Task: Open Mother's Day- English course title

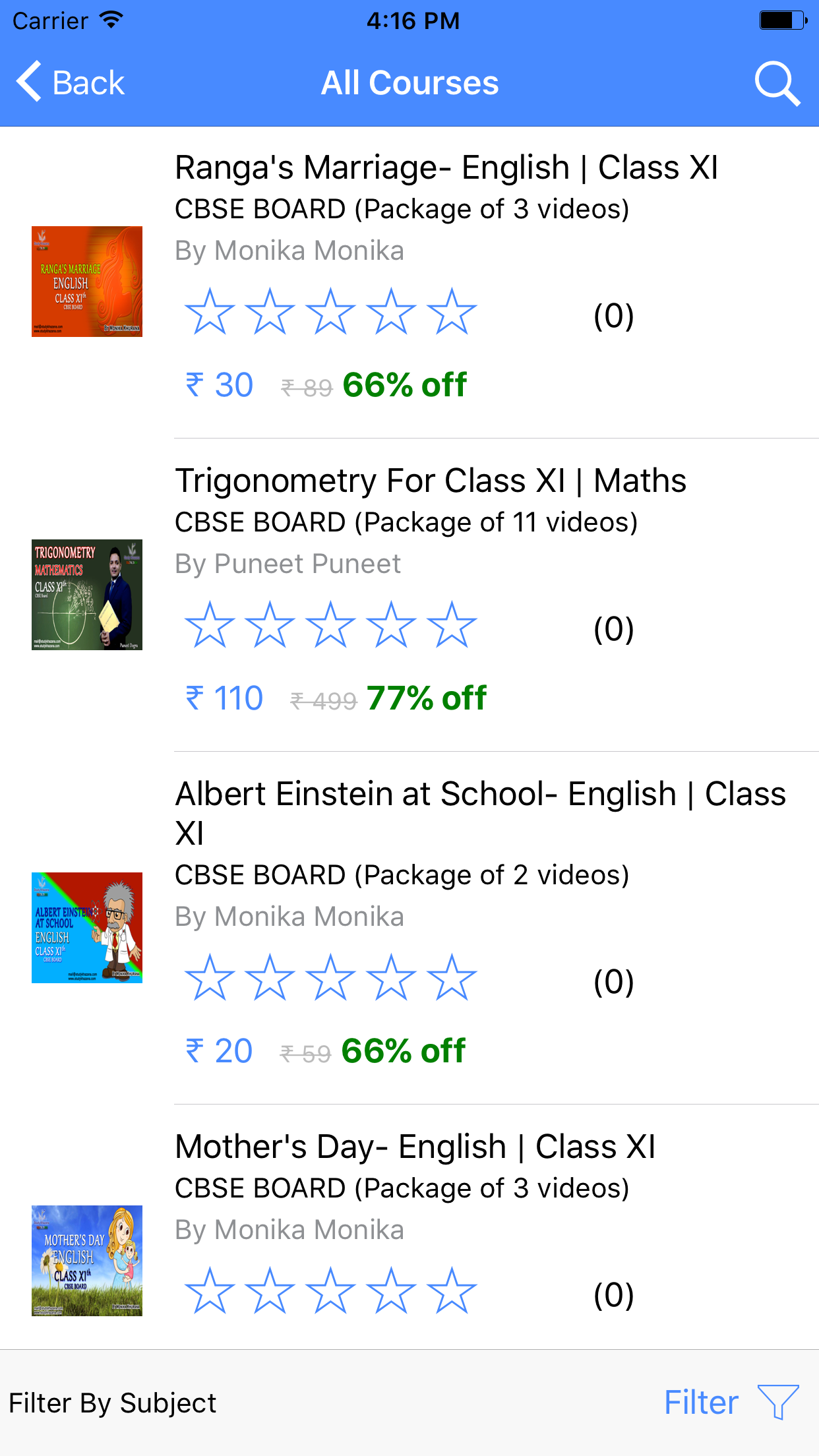Action: click(x=415, y=1147)
